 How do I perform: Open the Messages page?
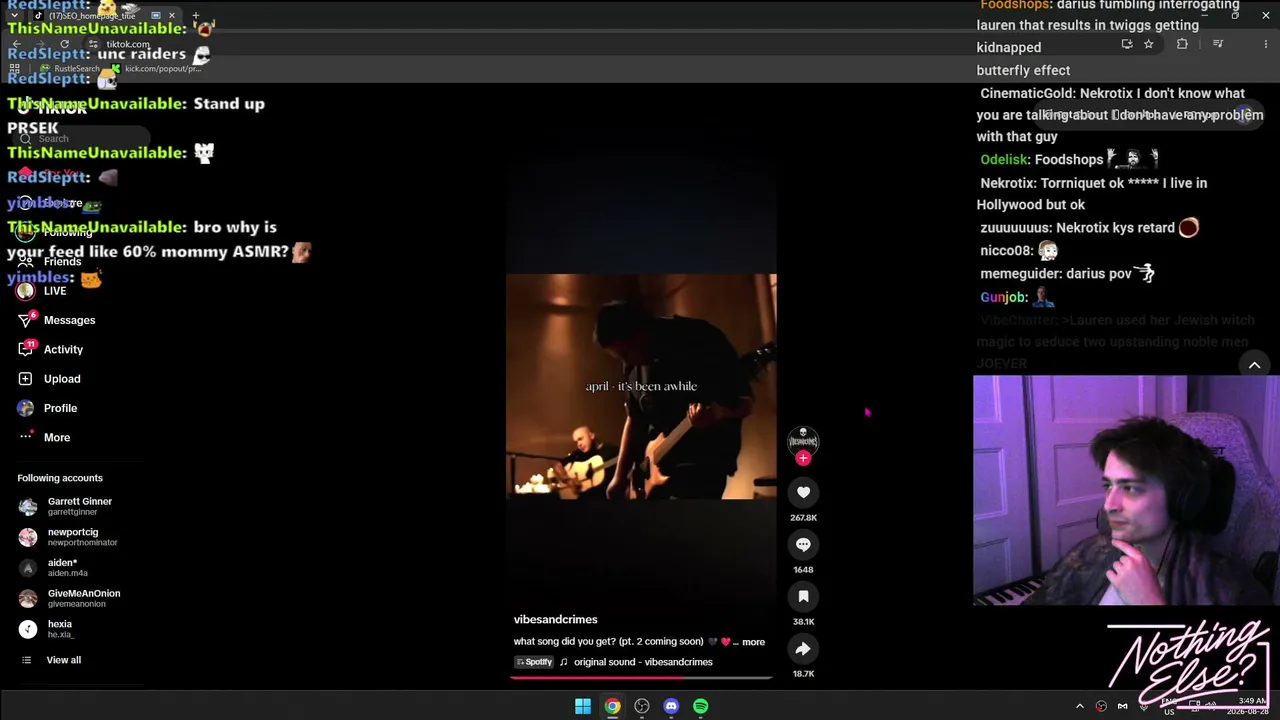pyautogui.click(x=70, y=320)
